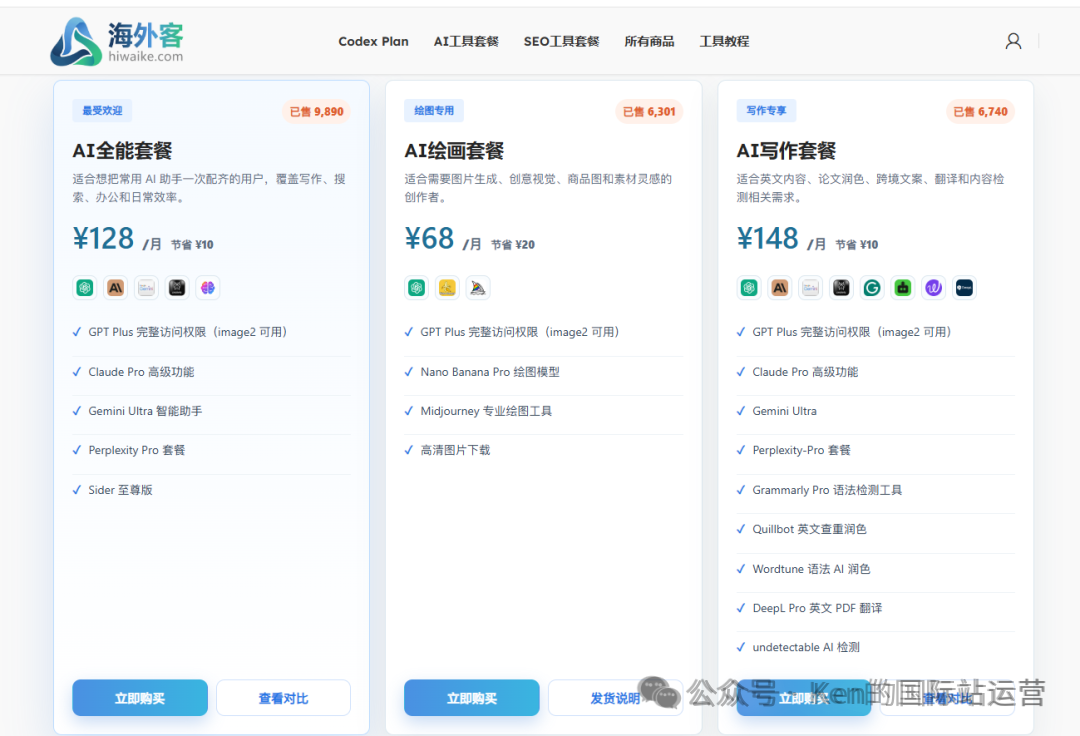Click the AI写作套餐 title
The height and width of the screenshot is (736, 1080).
click(787, 151)
